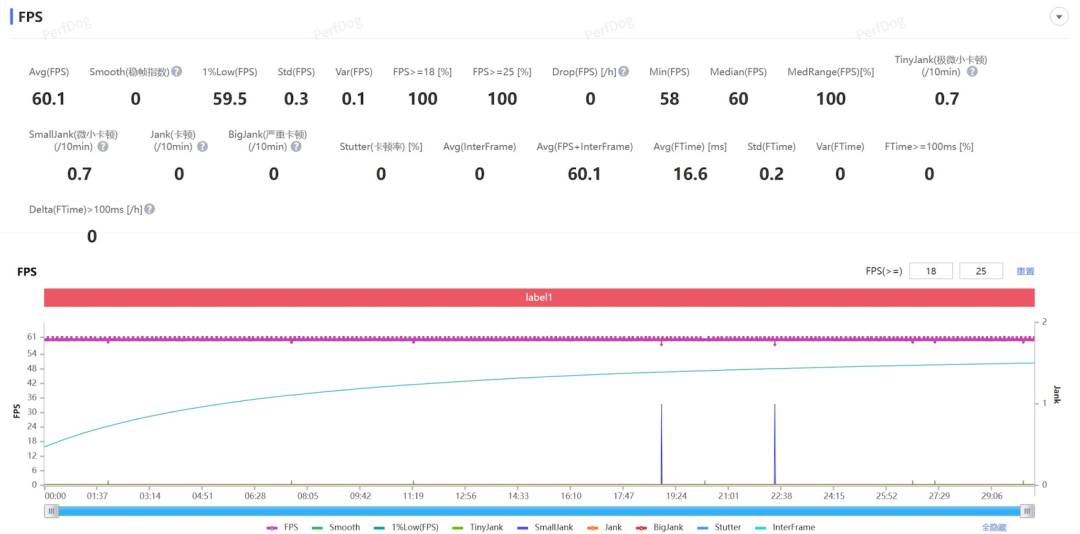This screenshot has height=534, width=1080.
Task: Click the FTime>=100ms [%] label
Action: tap(929, 147)
